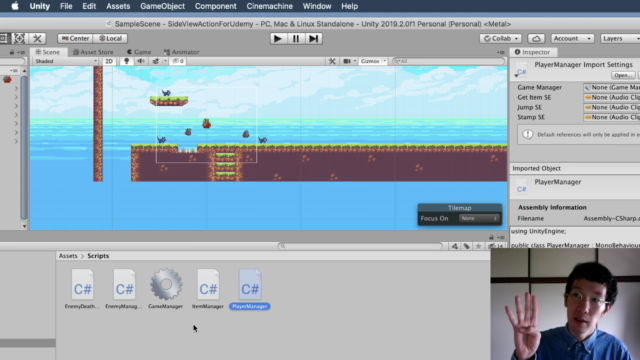Click the Hierarchy scroll-up arrow
This screenshot has width=640, height=360.
tap(24, 71)
